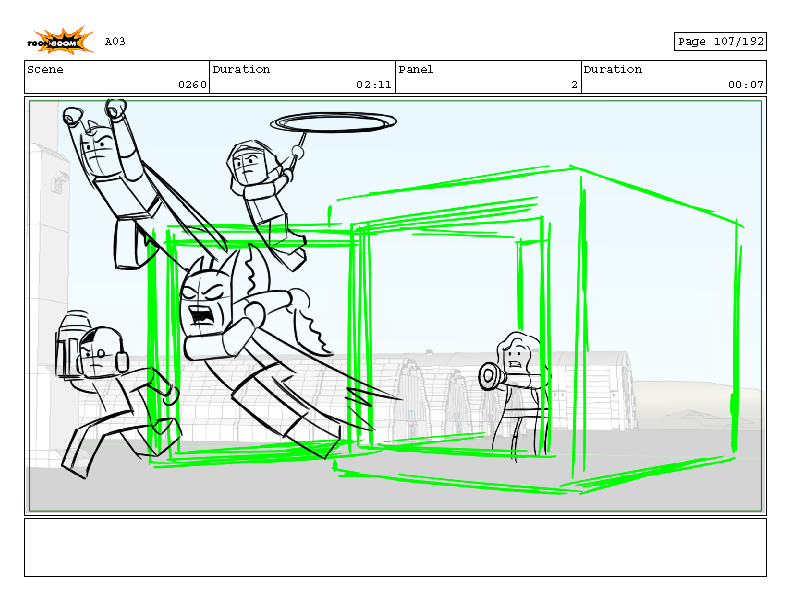Click the 'Panel' header label

tap(416, 70)
